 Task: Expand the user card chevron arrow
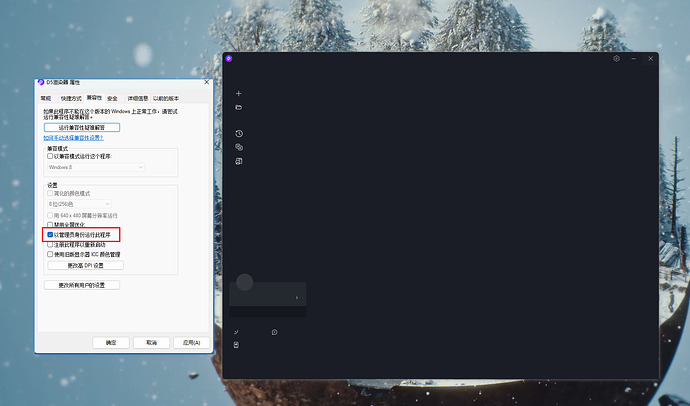click(x=296, y=298)
